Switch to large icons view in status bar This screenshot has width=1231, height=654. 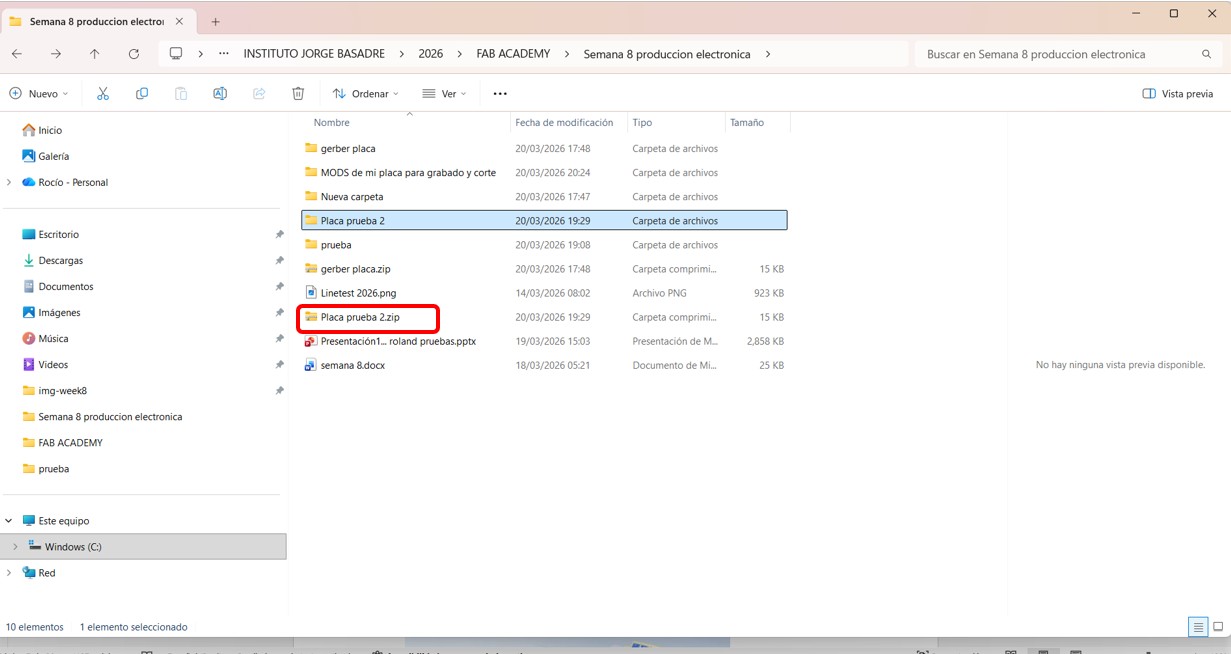point(1218,627)
